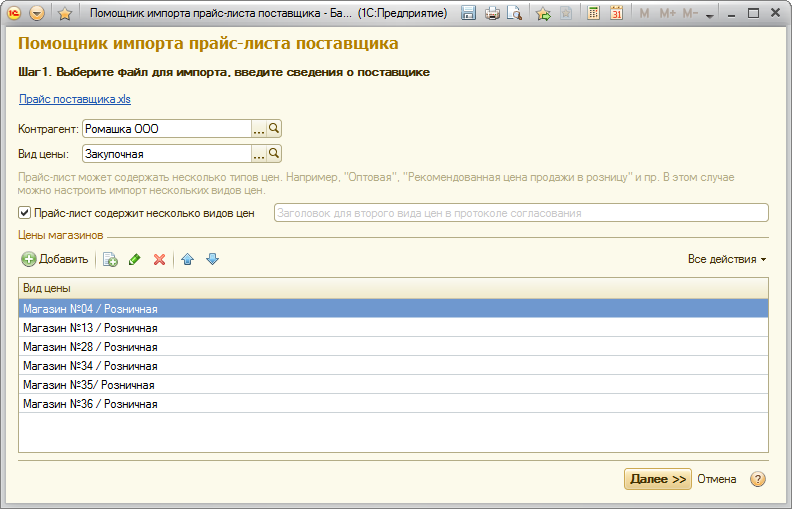Image resolution: width=792 pixels, height=509 pixels.
Task: Toggle 'Прайс-лист содержит несколько видов цен' checkbox
Action: click(x=24, y=213)
